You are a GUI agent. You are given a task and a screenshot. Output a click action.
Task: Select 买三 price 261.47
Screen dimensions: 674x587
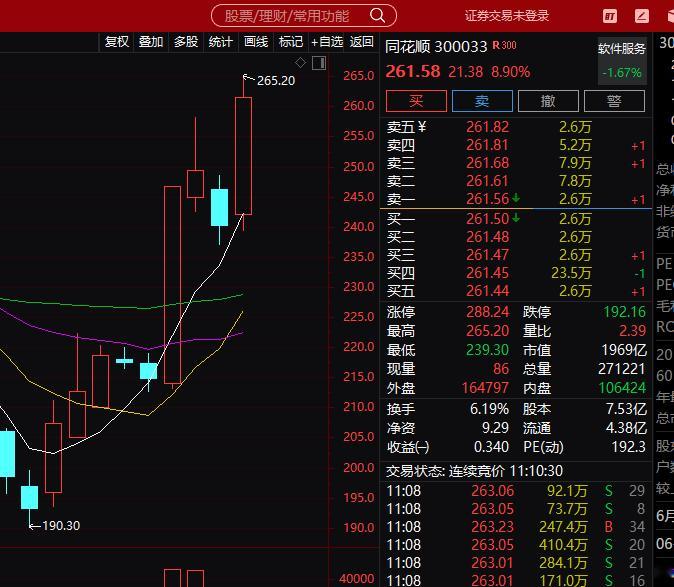[x=487, y=255]
